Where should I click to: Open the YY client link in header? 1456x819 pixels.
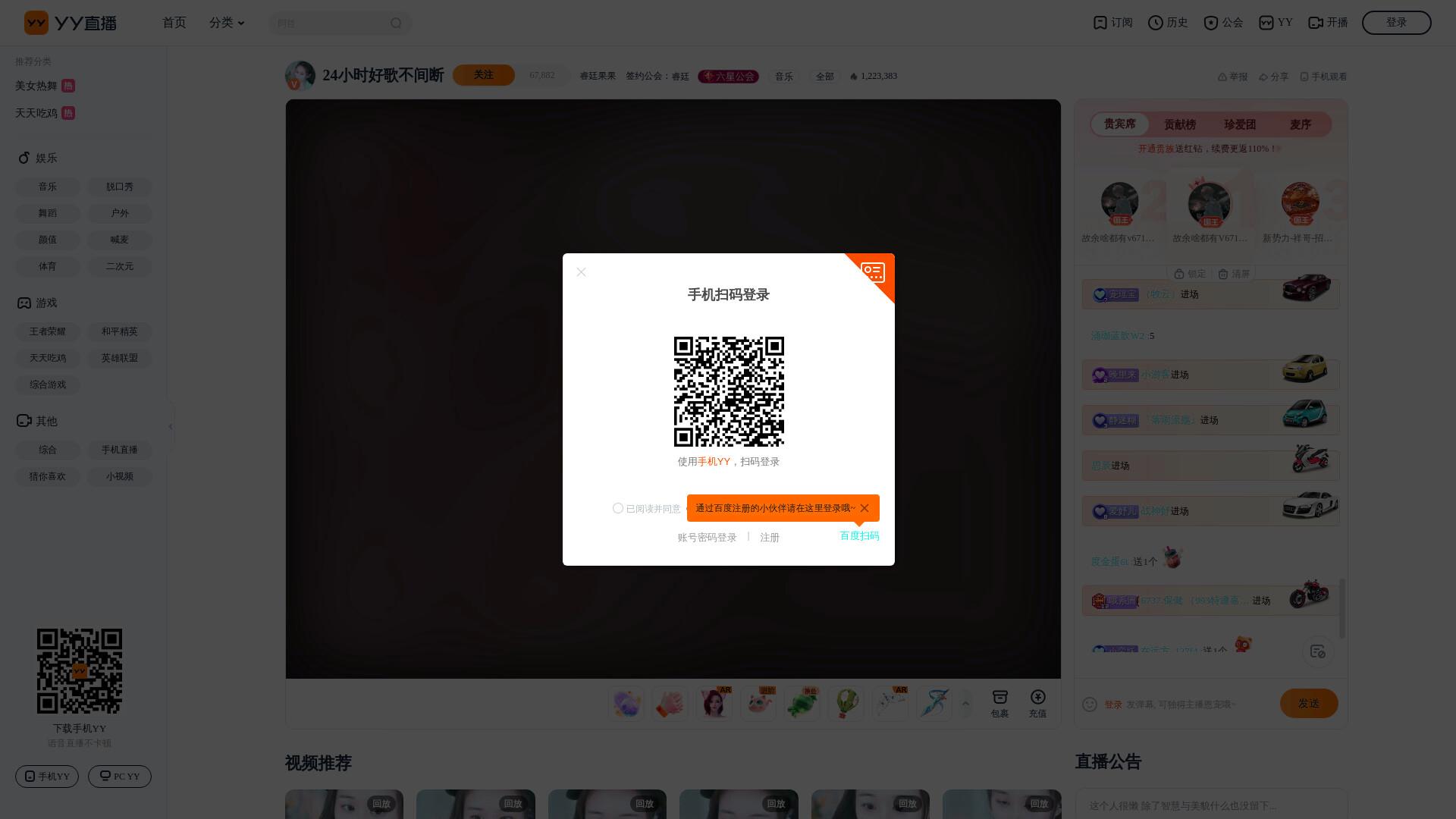(x=1276, y=23)
